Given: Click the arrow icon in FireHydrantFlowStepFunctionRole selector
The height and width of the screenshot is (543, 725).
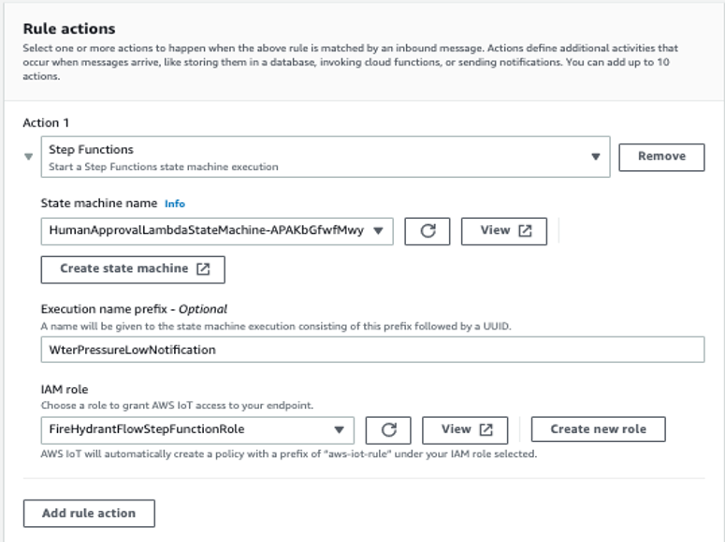Looking at the screenshot, I should tap(339, 429).
